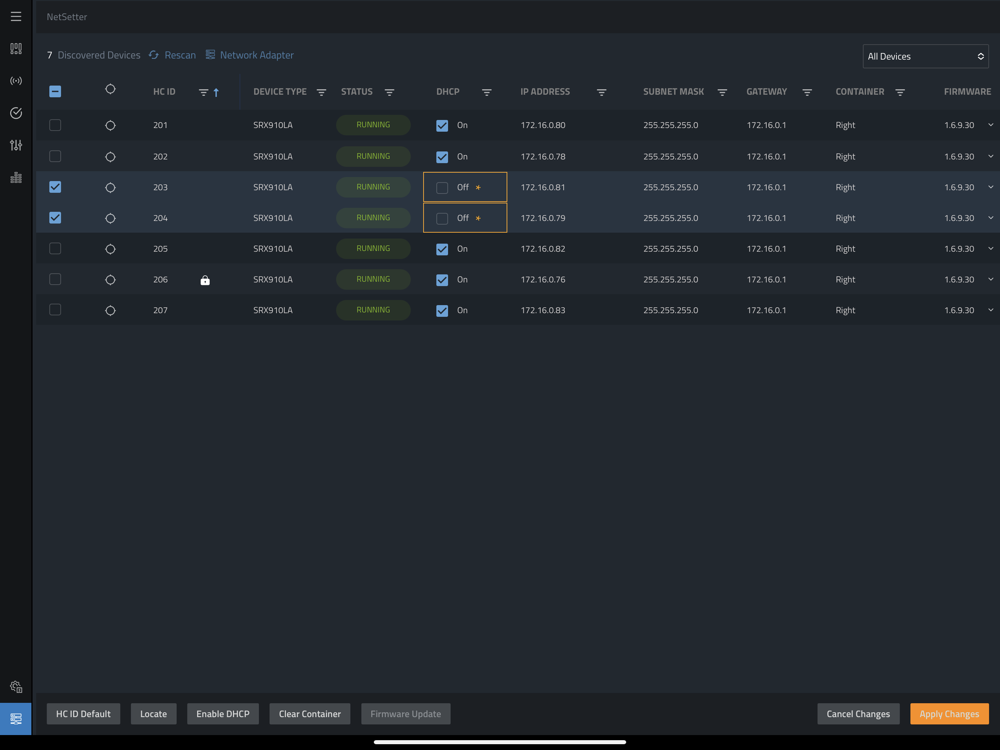Expand firmware chevron for device 206
This screenshot has height=750, width=1000.
click(x=990, y=279)
